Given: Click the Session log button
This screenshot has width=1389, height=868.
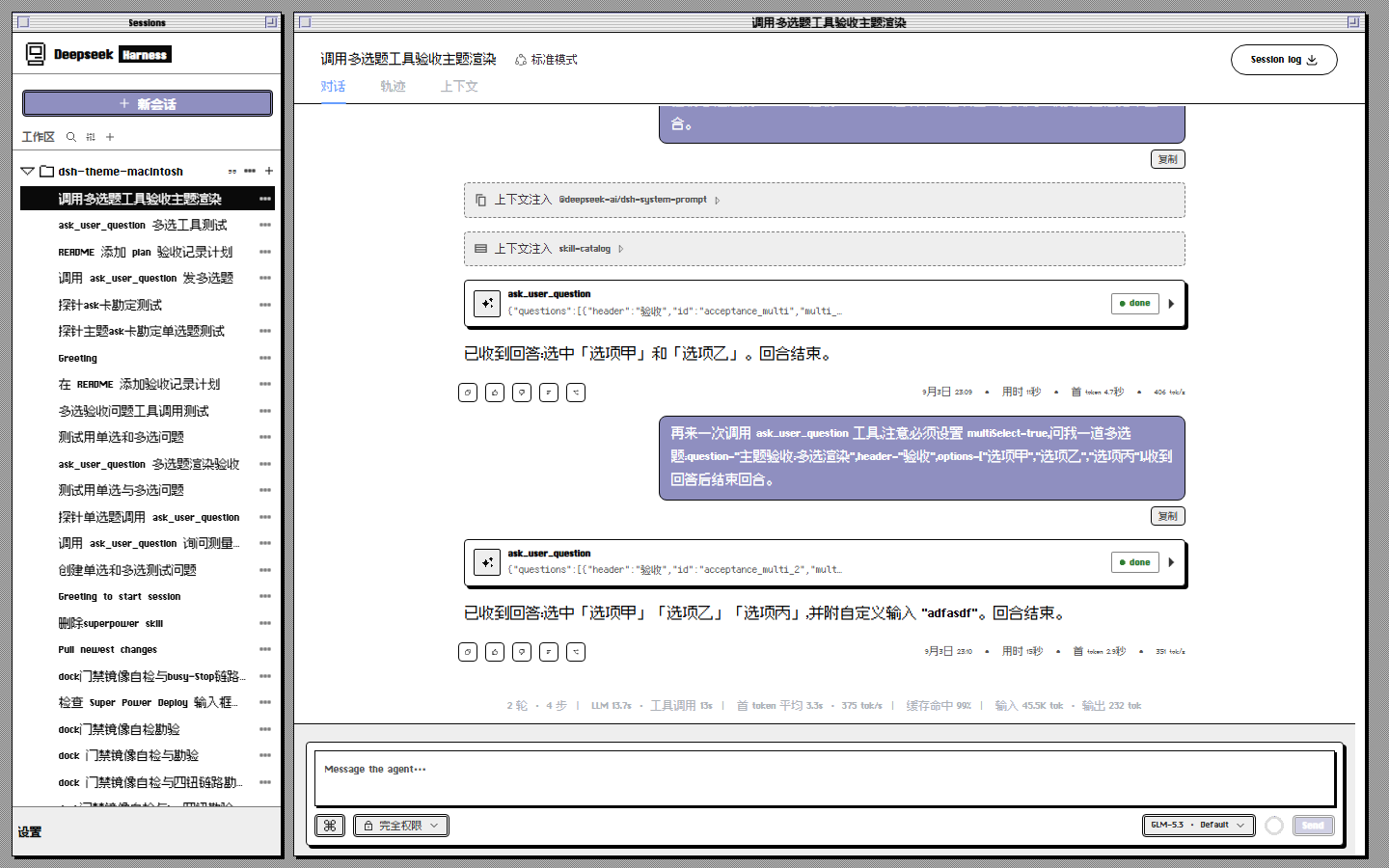Looking at the screenshot, I should pos(1284,60).
